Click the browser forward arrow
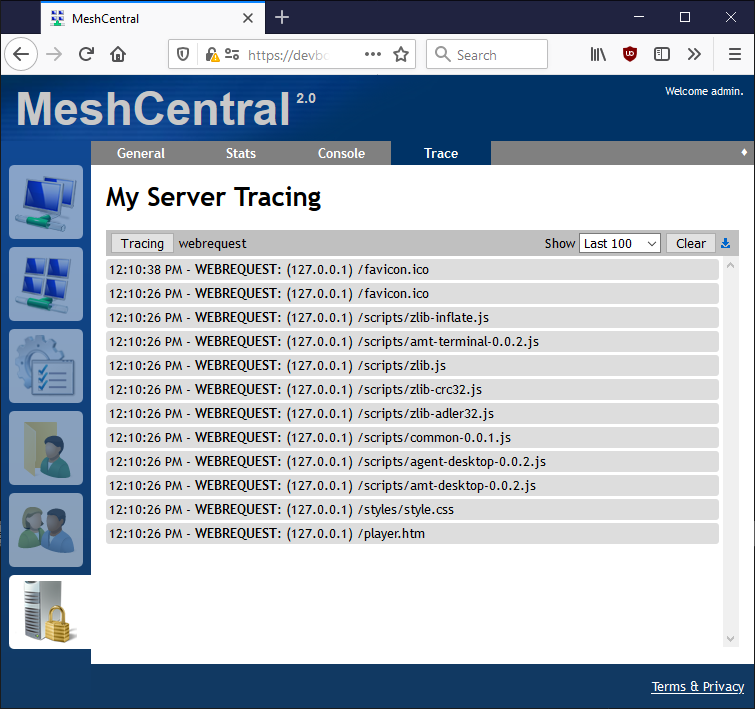755x709 pixels. 54,54
